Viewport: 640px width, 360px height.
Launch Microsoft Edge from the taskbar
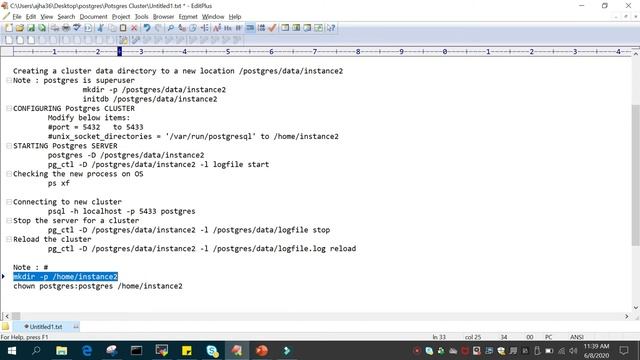tap(87, 351)
